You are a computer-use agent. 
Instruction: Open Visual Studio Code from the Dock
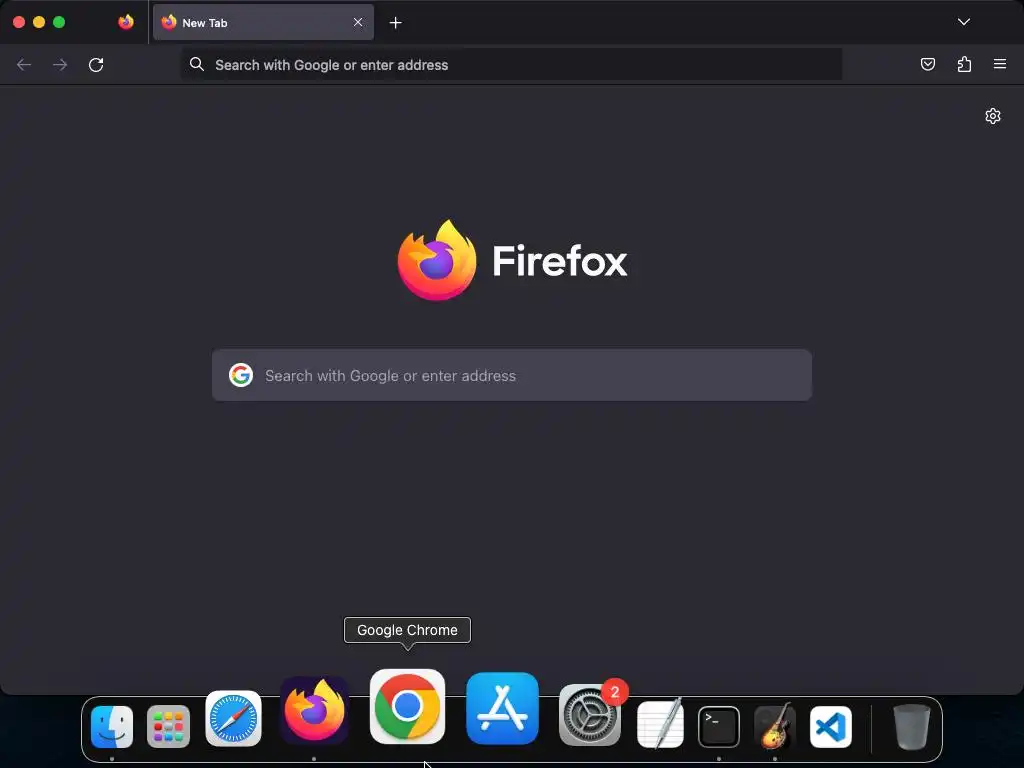click(x=831, y=726)
